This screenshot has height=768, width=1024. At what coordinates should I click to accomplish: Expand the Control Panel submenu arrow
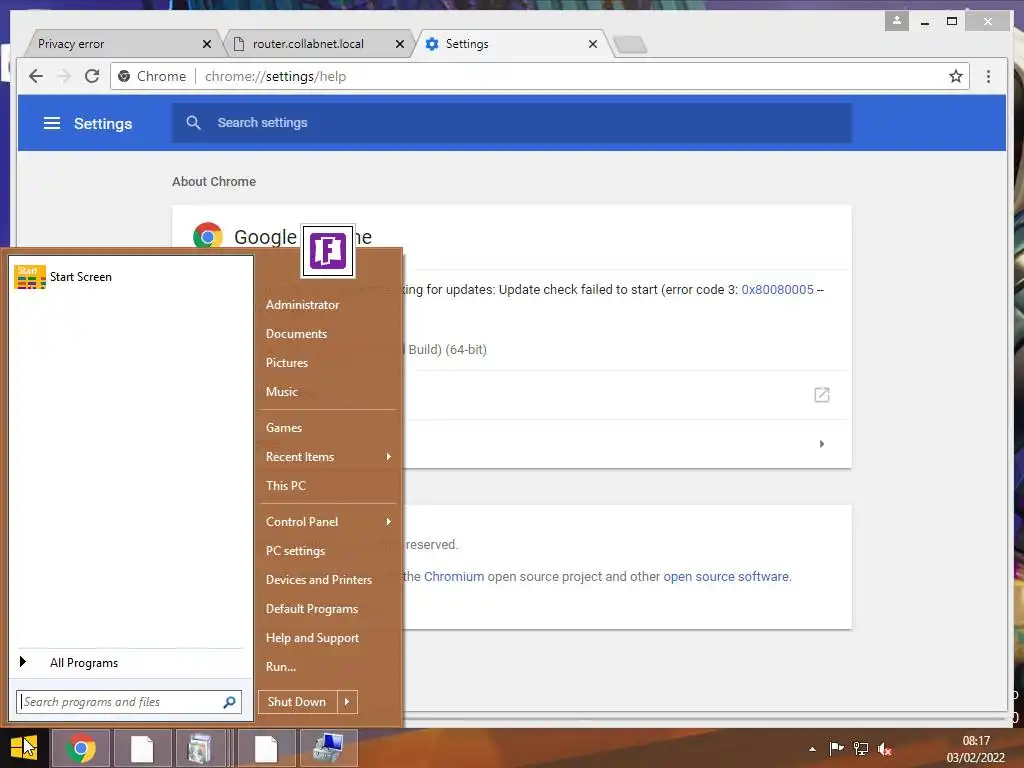[389, 521]
